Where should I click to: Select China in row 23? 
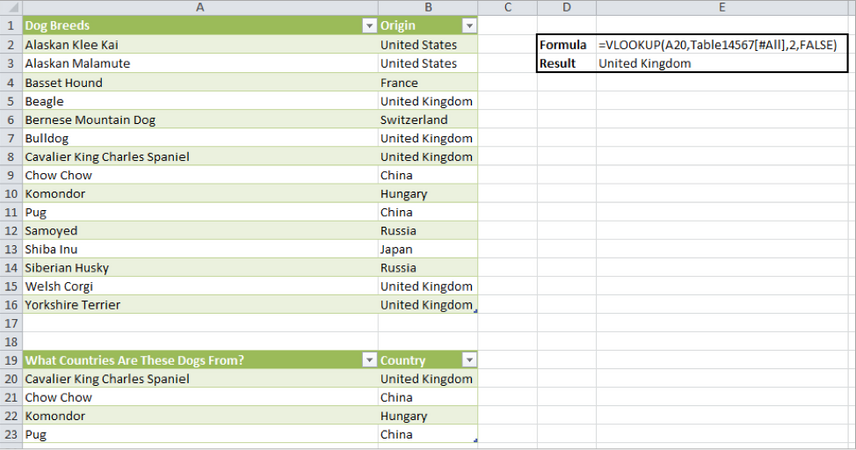click(x=428, y=435)
